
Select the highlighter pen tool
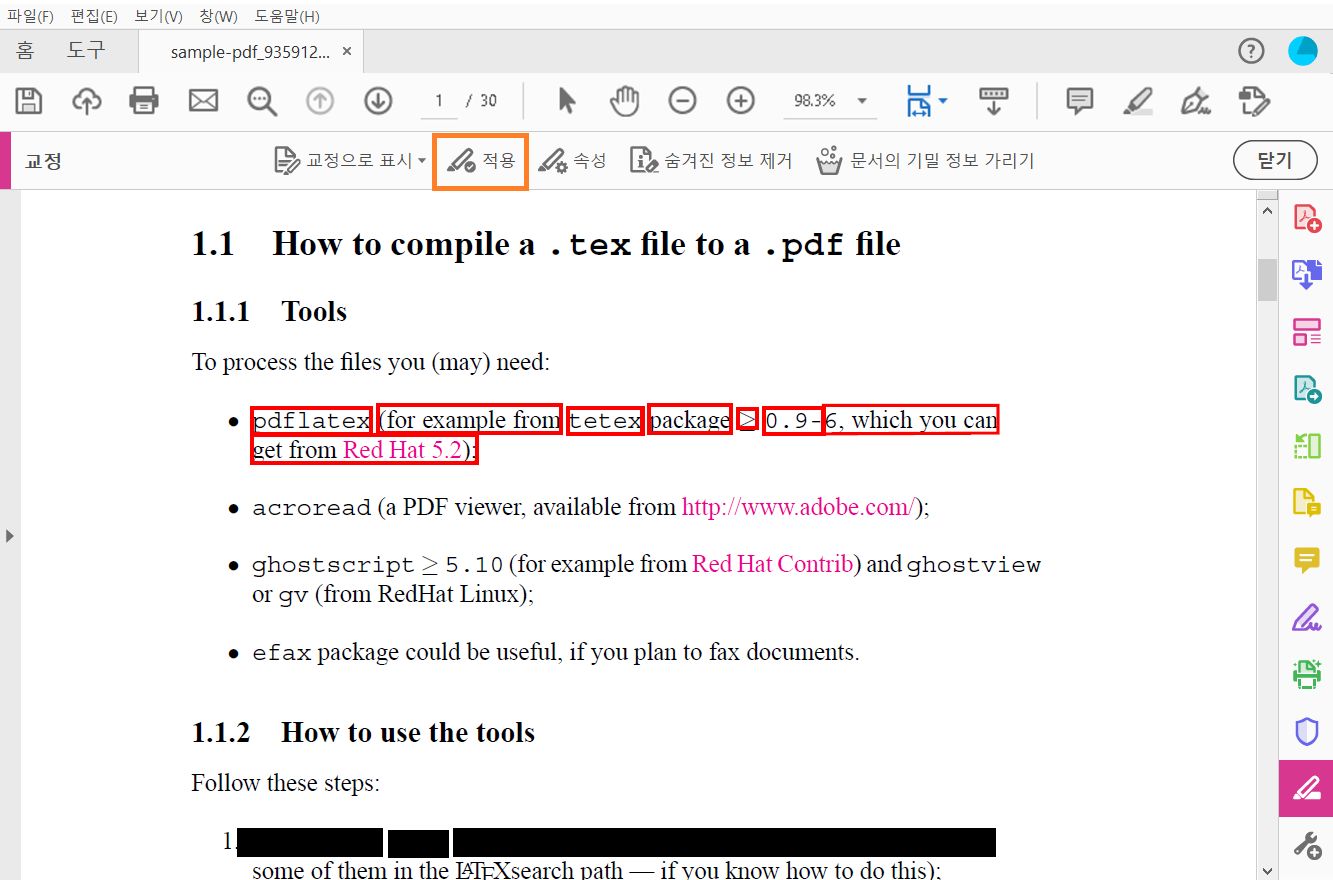point(1137,100)
